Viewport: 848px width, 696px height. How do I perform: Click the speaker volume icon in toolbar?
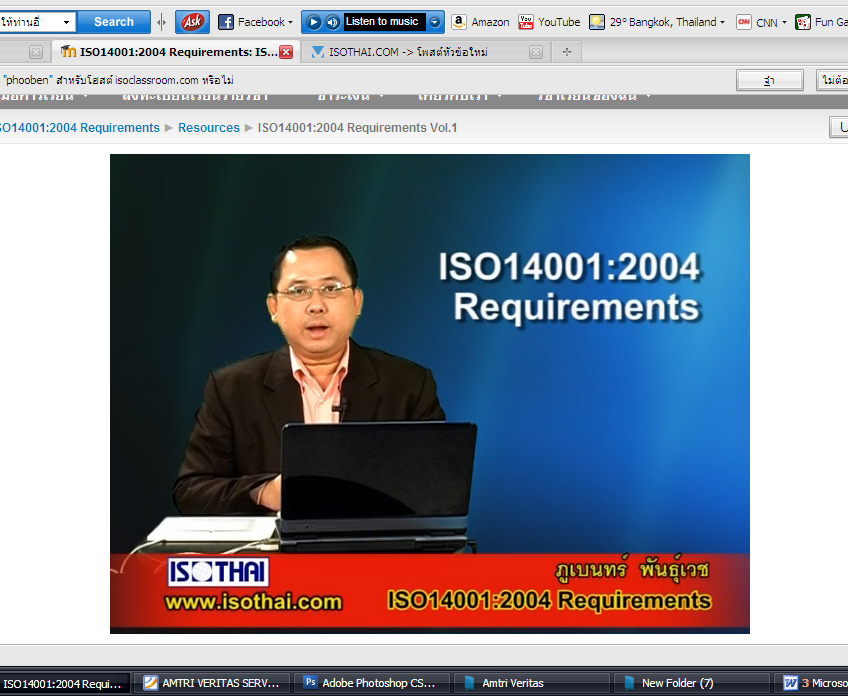coord(332,22)
